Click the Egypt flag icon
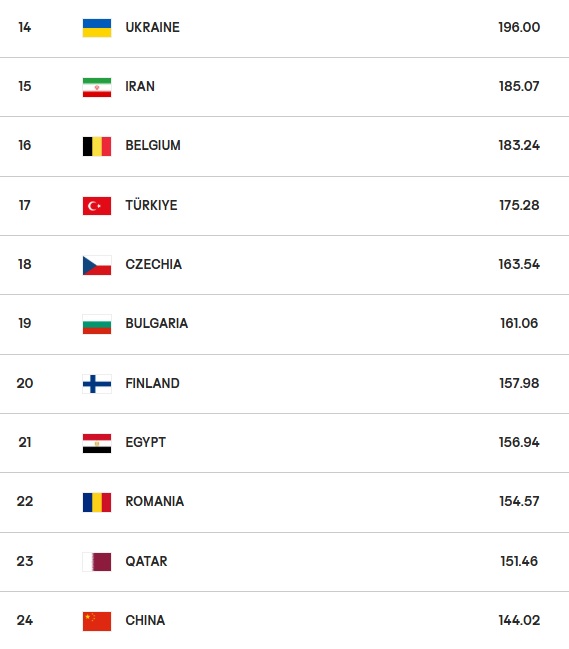 [x=97, y=443]
